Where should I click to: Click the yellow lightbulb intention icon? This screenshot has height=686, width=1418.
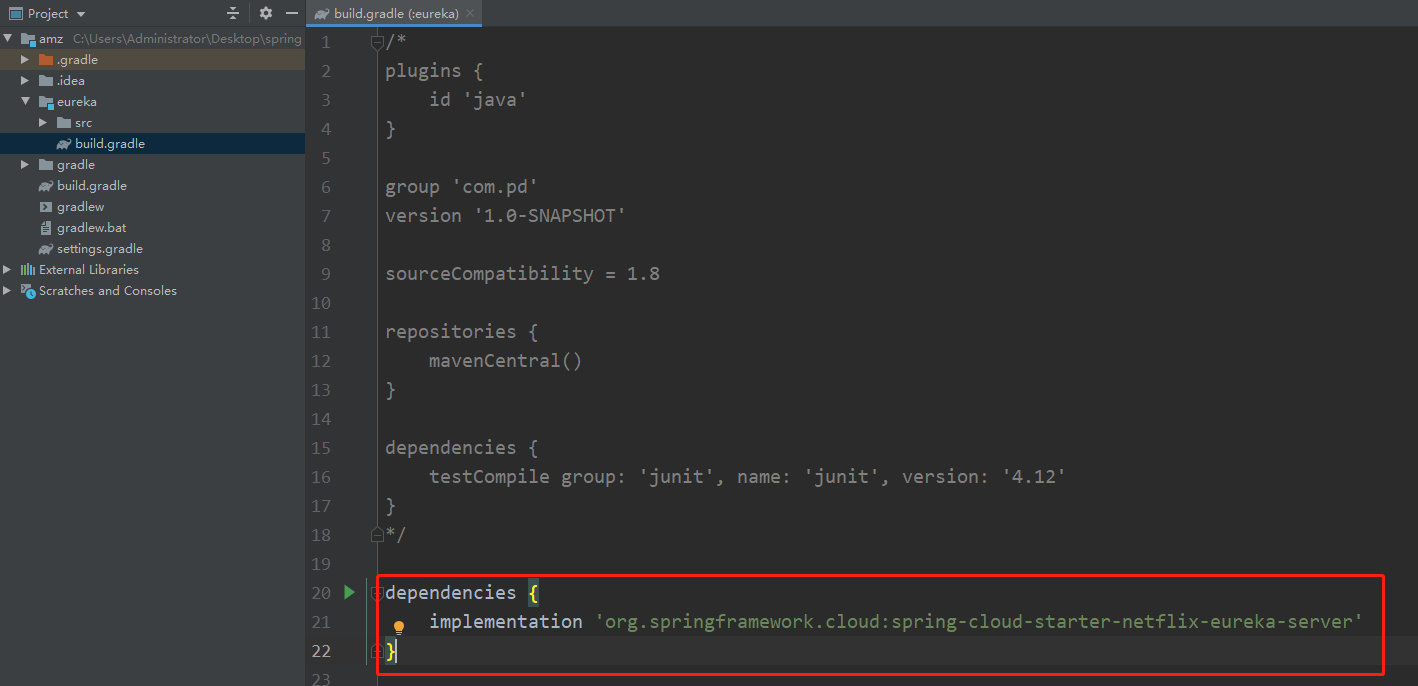(398, 628)
